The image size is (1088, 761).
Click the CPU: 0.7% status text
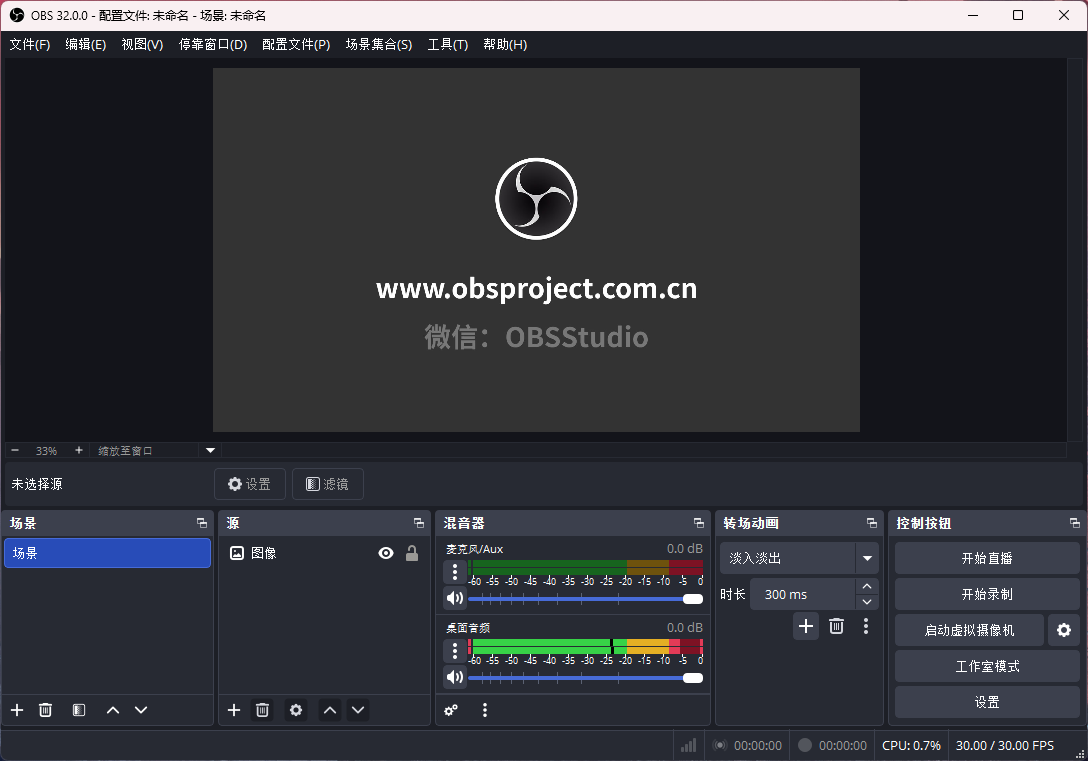(x=911, y=745)
